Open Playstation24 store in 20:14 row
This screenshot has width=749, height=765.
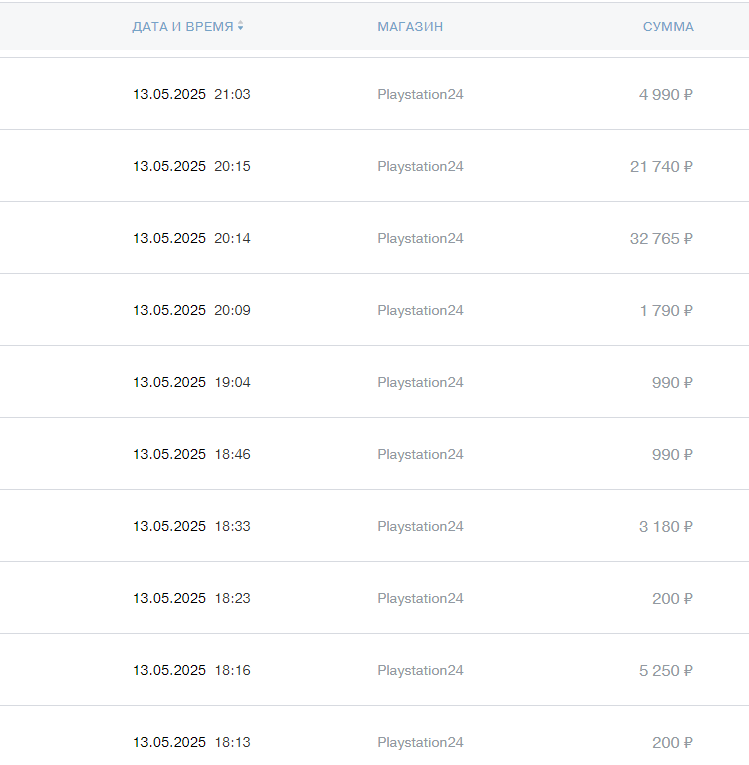420,238
